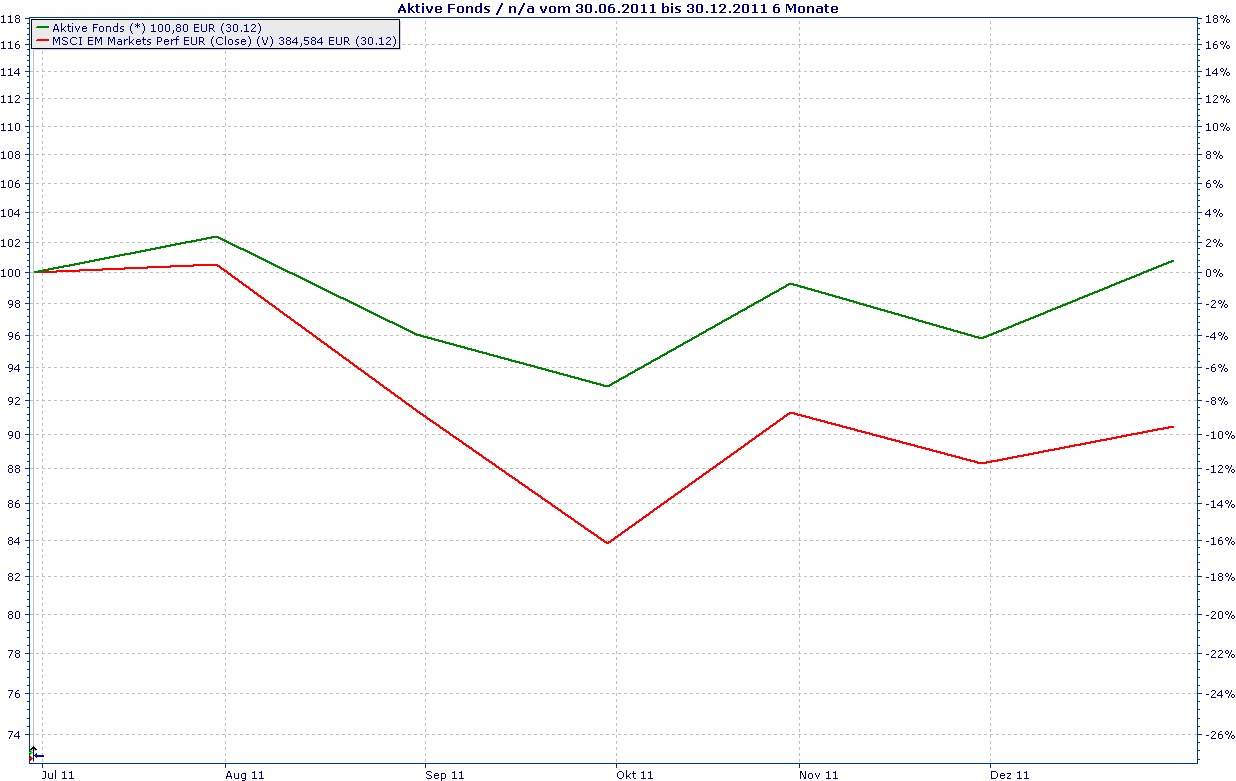Click the 18% label on right axis
Screen dimensions: 1236x781
coord(1217,19)
